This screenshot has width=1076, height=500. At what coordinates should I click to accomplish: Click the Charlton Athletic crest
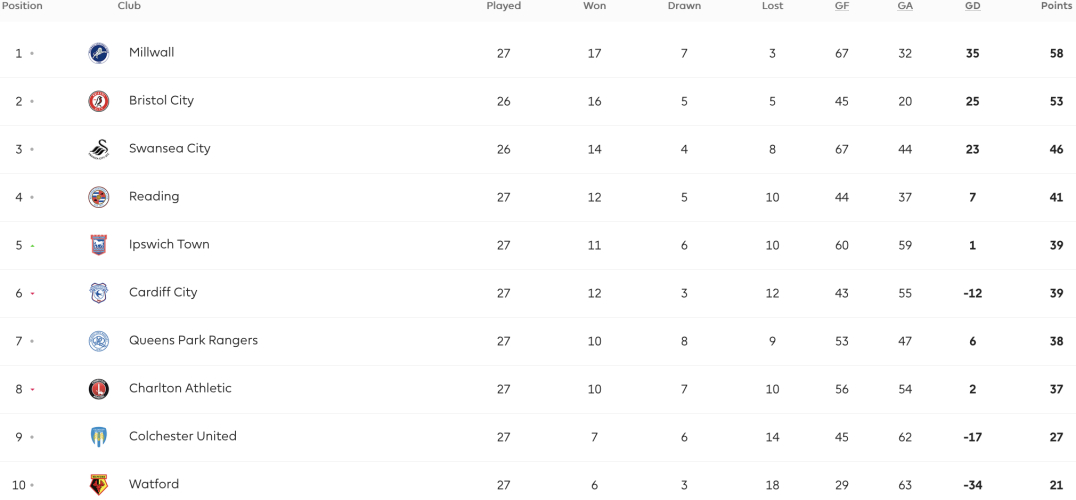pyautogui.click(x=99, y=389)
